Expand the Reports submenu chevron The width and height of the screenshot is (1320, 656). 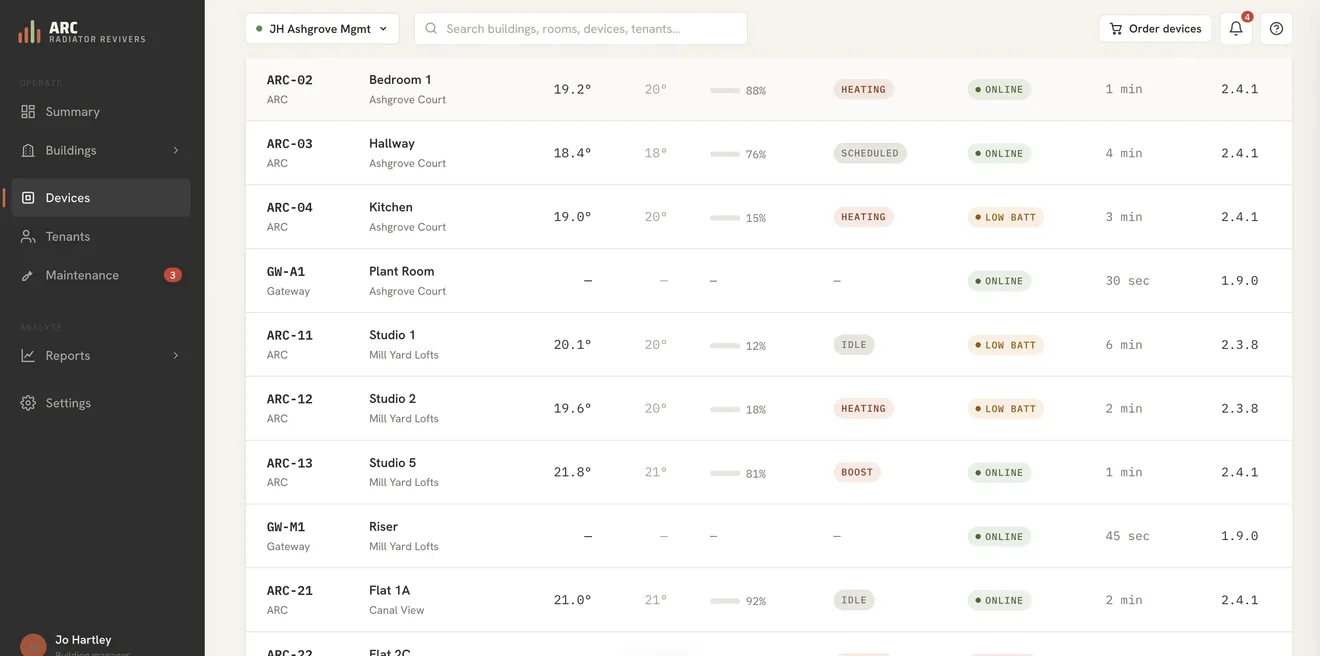point(176,355)
